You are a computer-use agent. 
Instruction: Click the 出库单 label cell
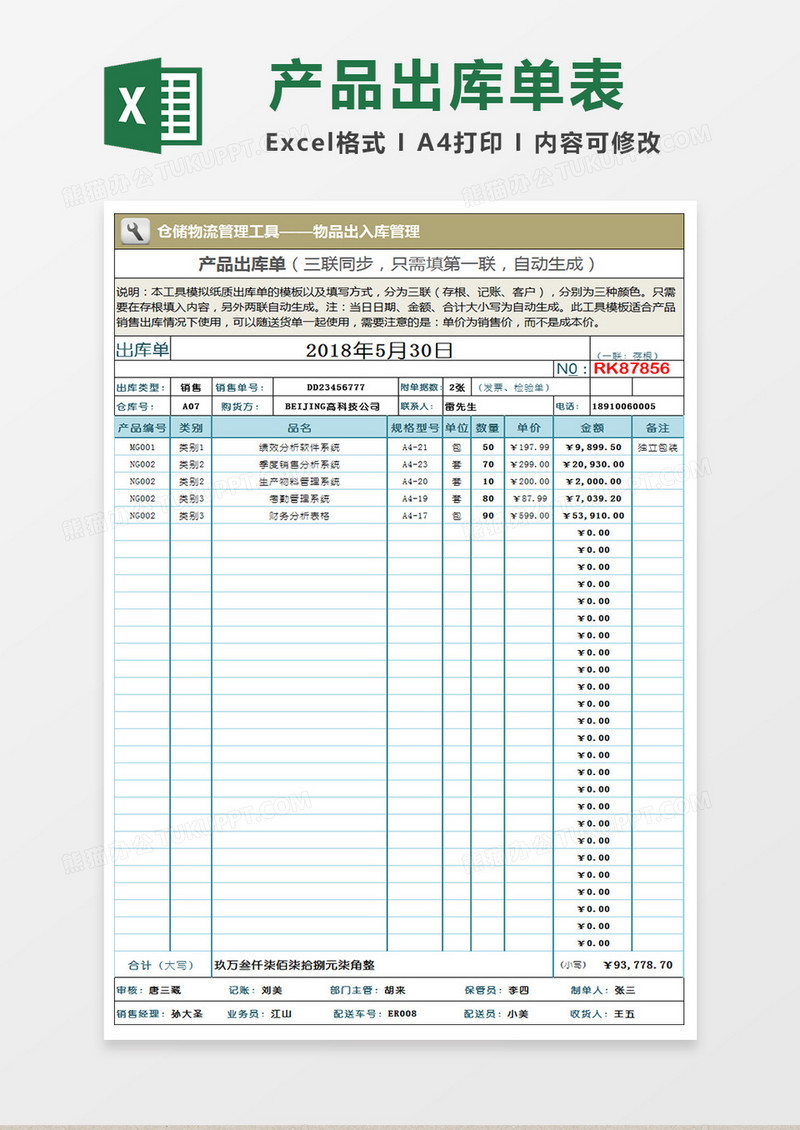(143, 350)
